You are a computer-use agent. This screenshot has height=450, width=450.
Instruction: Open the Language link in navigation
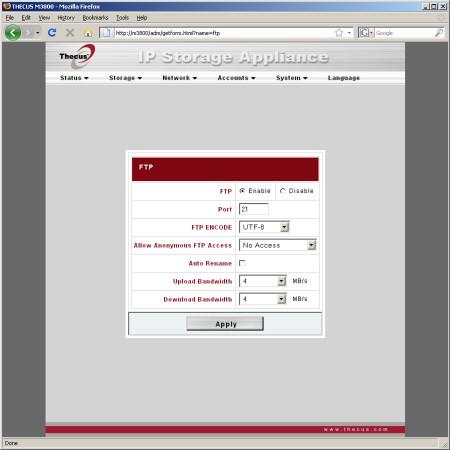coord(344,78)
